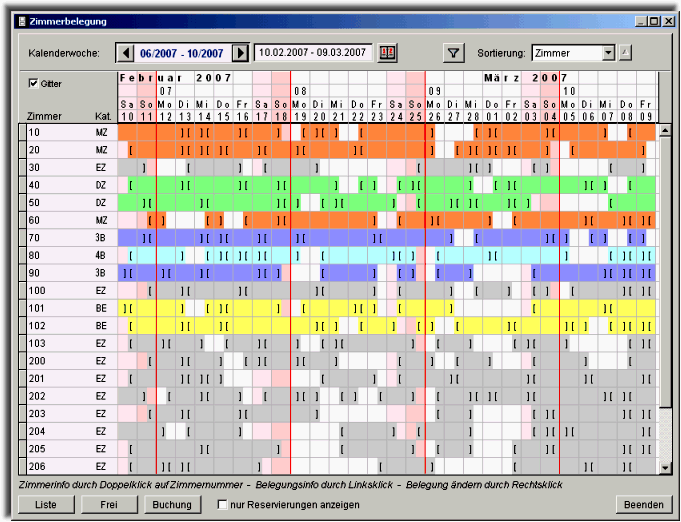Click the filter funnel icon
Screen dimensions: 681x522
pyautogui.click(x=453, y=53)
